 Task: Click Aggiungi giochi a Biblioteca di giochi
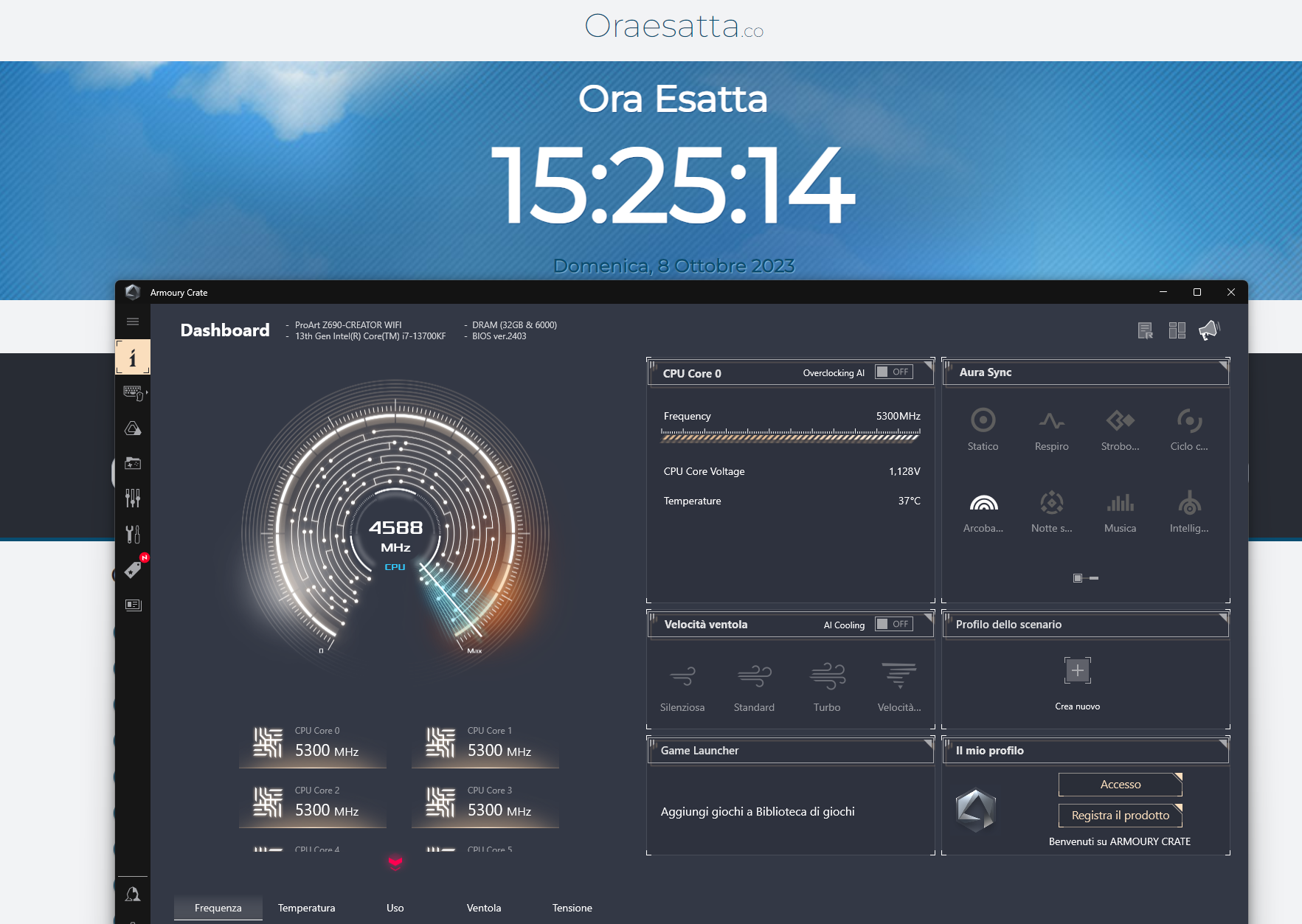click(x=758, y=812)
